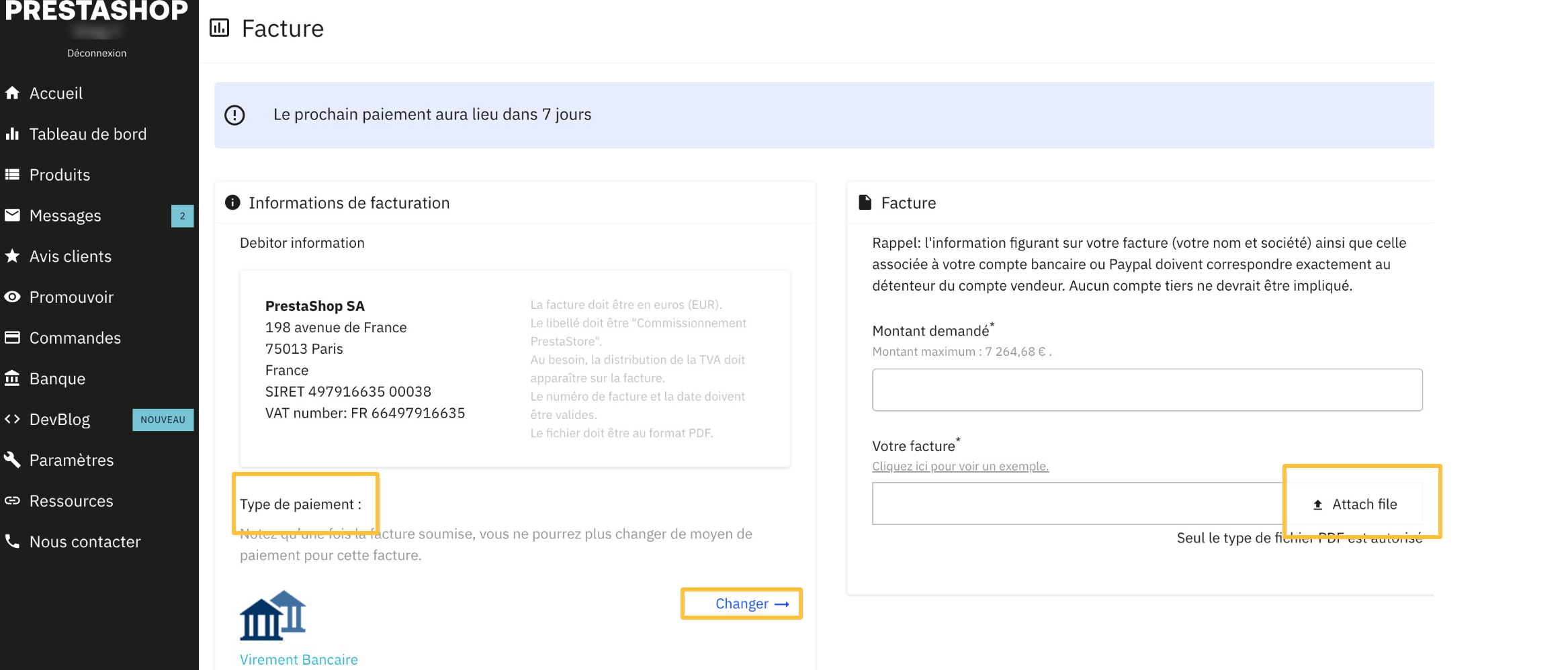Click the Votre facture file field
The image size is (1568, 670).
(1079, 504)
